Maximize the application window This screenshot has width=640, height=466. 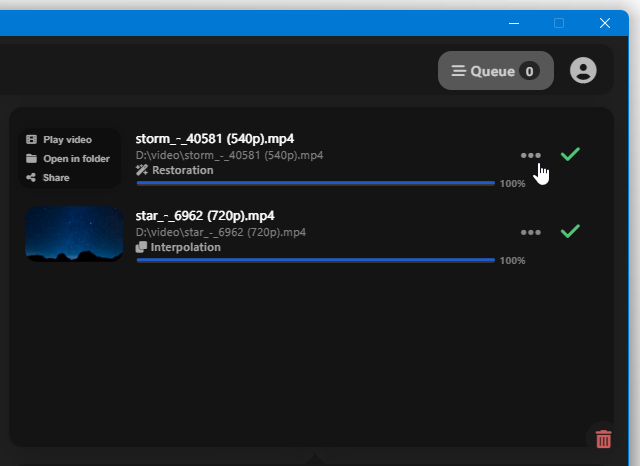click(x=559, y=23)
